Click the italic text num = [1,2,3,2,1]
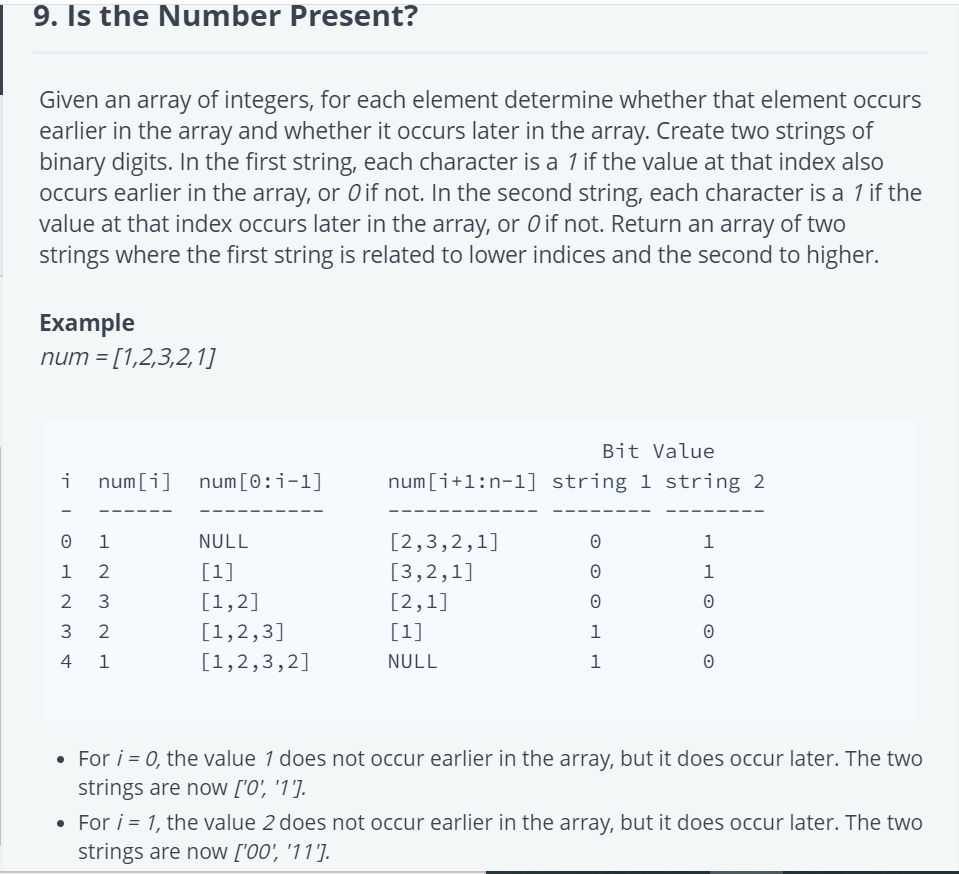 127,357
